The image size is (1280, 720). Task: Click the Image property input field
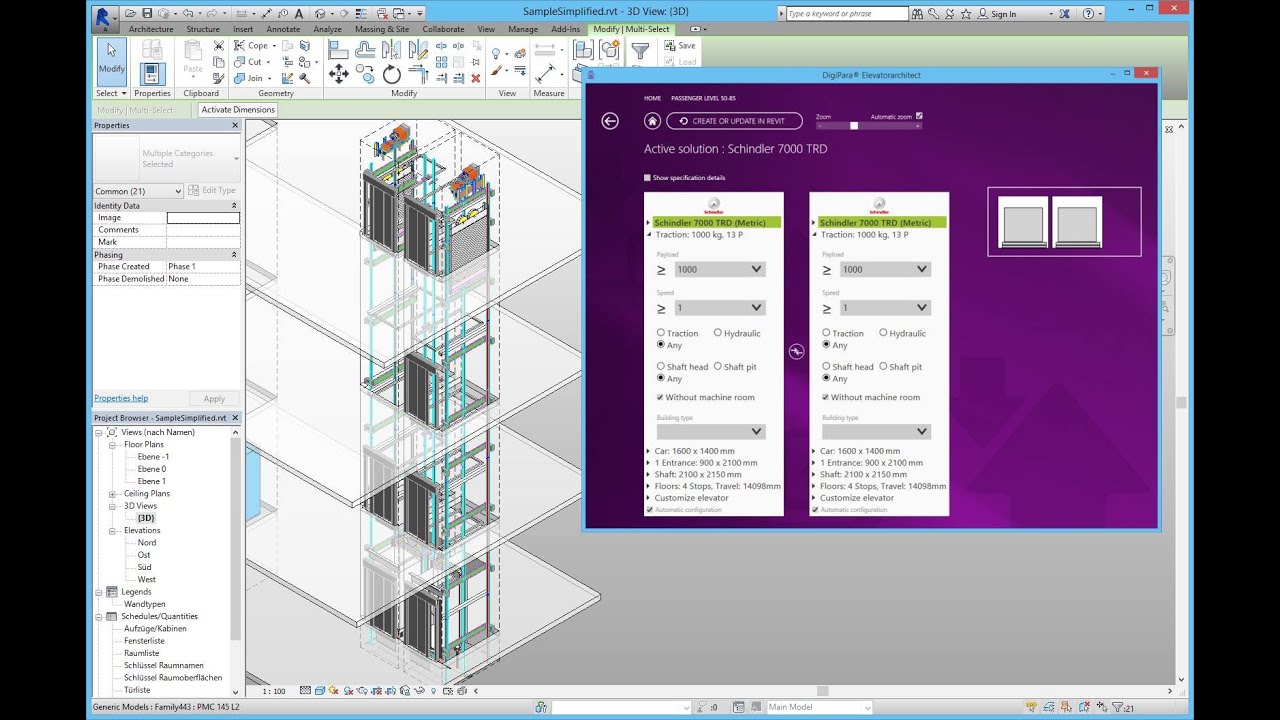pos(203,217)
